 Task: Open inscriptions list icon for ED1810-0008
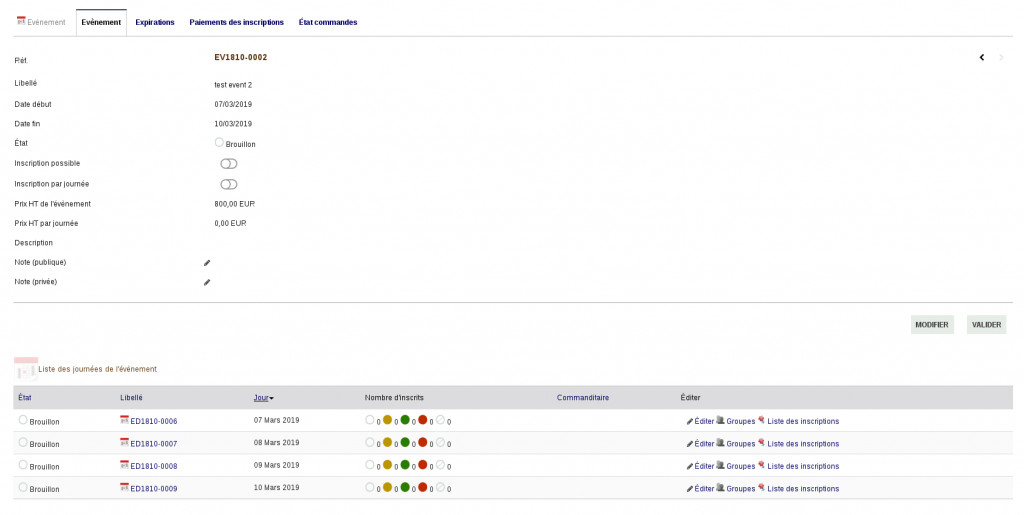pos(762,465)
